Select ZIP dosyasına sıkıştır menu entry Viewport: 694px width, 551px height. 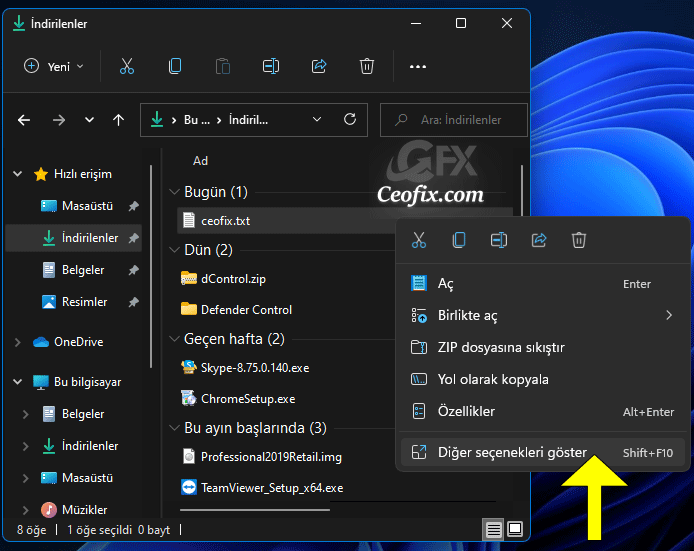[543, 347]
